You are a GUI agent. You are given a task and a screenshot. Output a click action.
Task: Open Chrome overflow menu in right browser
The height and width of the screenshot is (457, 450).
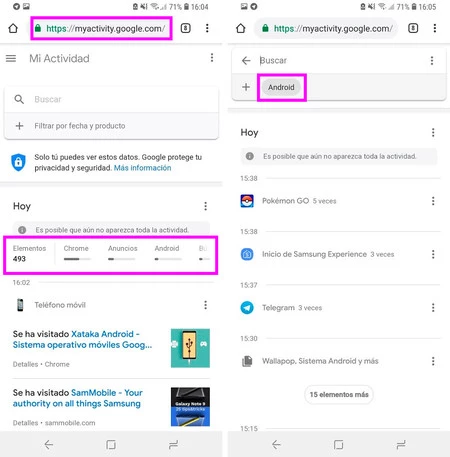coord(435,28)
